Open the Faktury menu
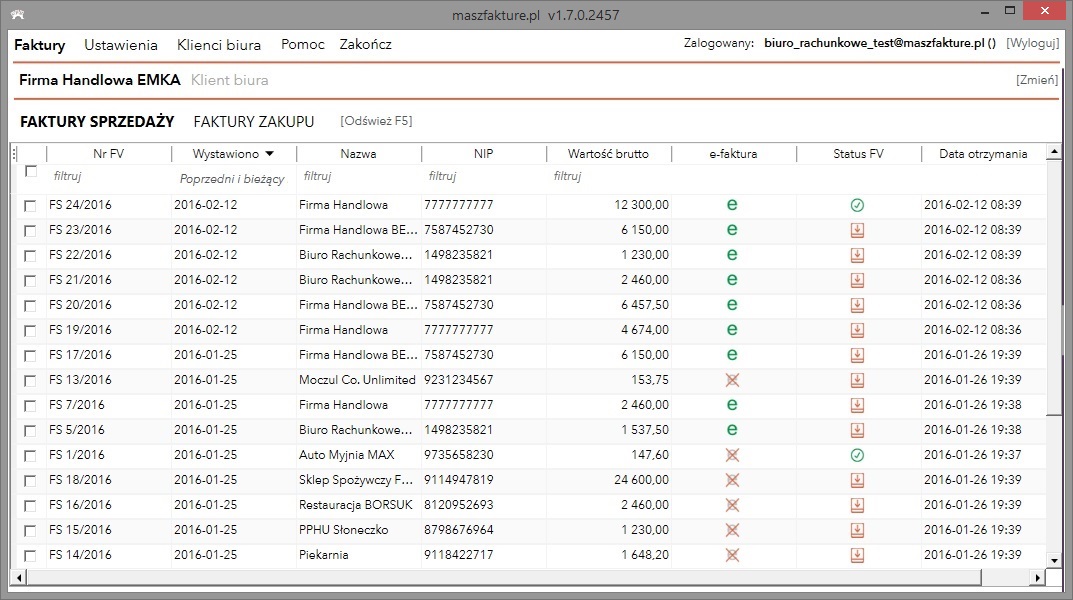1073x600 pixels. [x=40, y=45]
